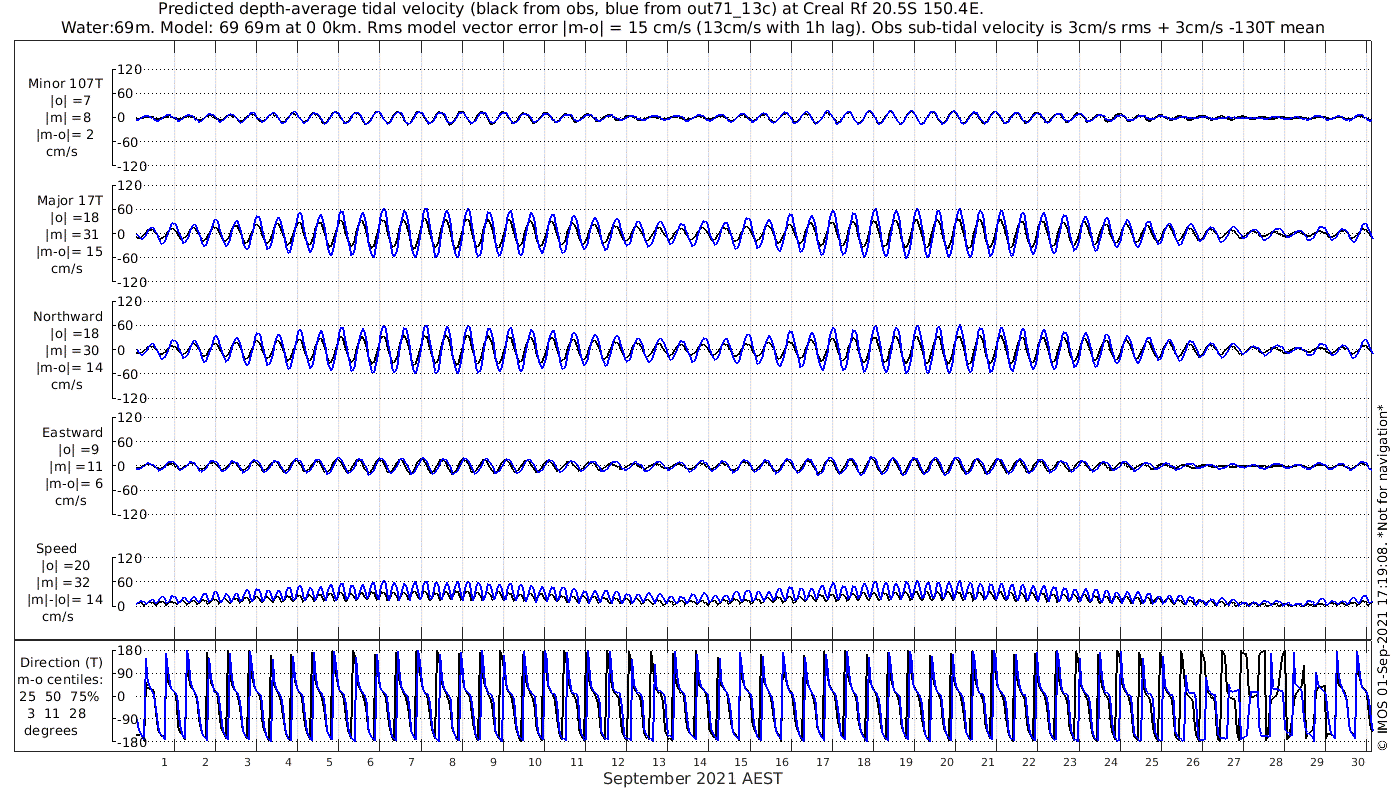Click the '|m| =11' value in Eastward panel

tap(75, 466)
